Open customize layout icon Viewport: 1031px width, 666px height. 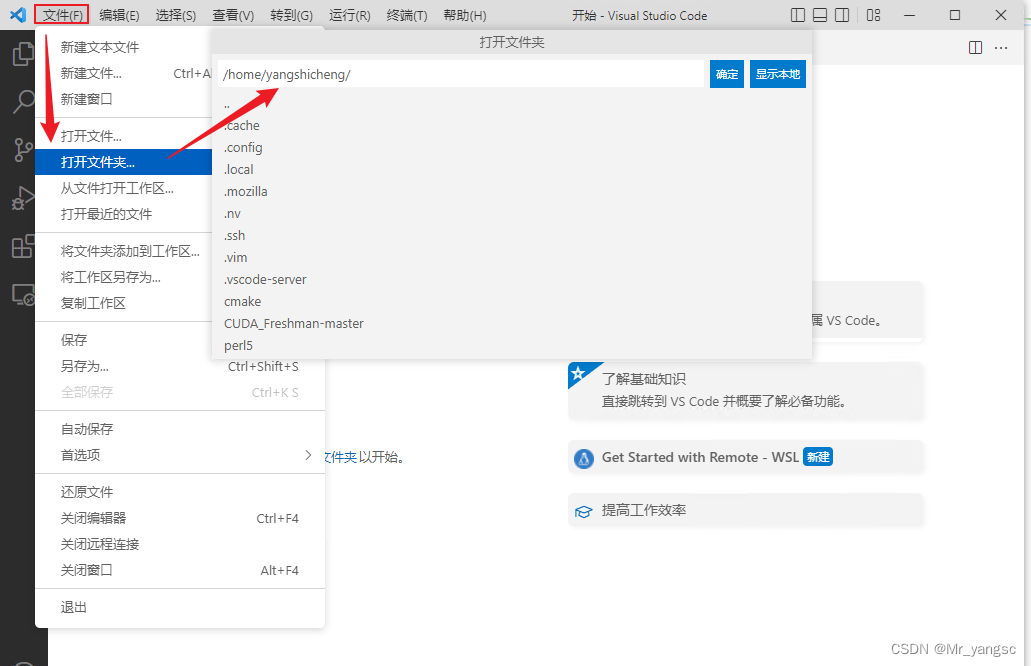[873, 14]
